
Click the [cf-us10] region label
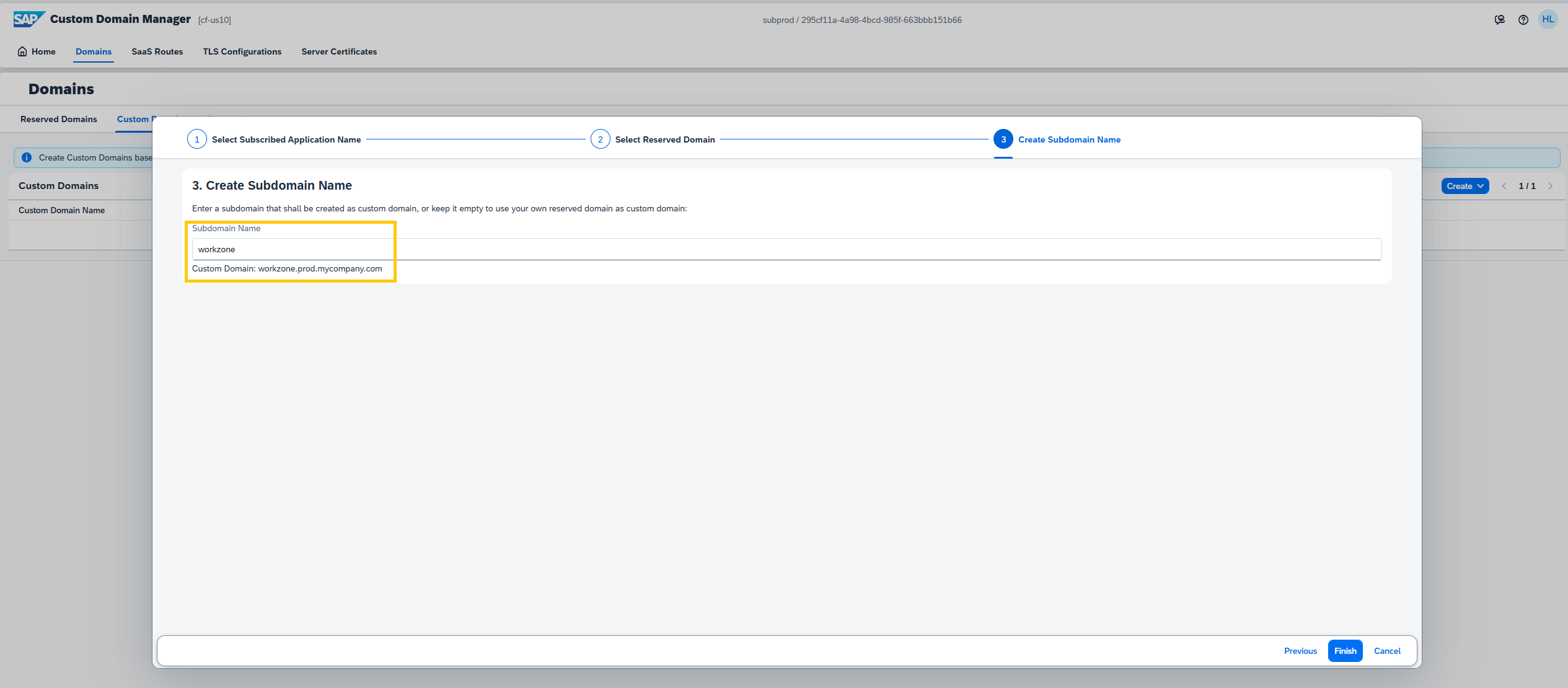(x=214, y=20)
